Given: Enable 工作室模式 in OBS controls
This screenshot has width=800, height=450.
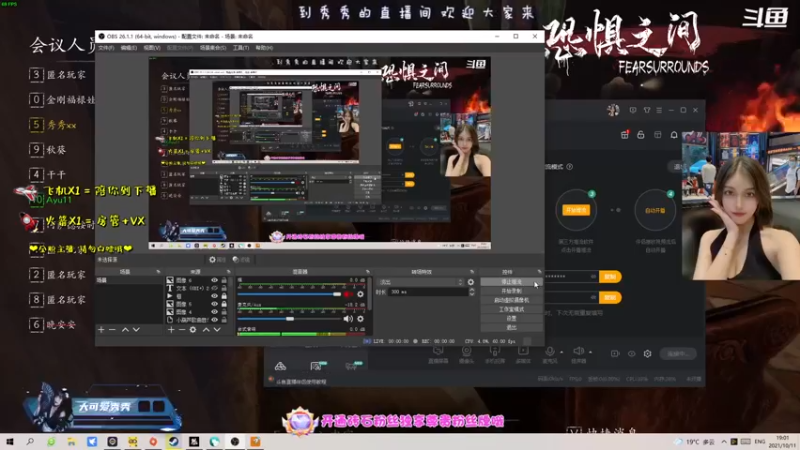Looking at the screenshot, I should pos(511,309).
